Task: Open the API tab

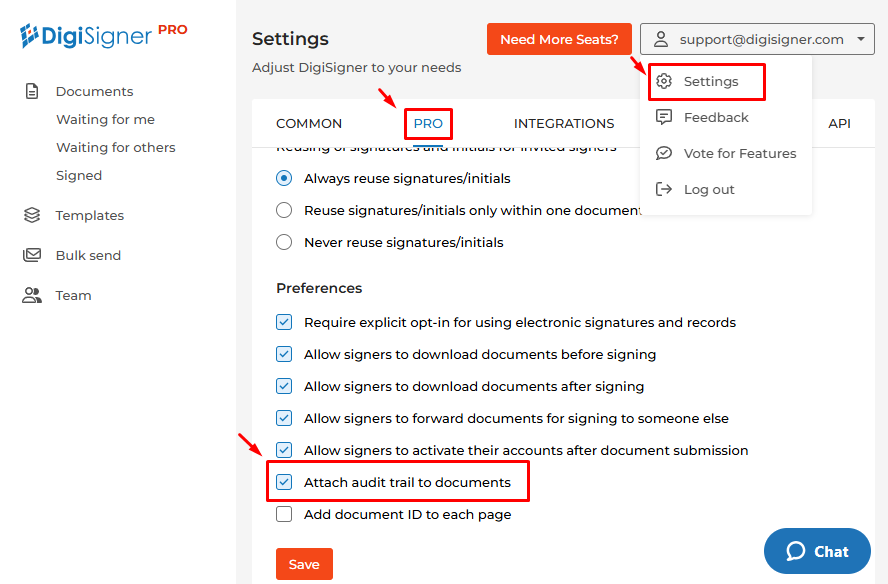Action: pos(839,123)
